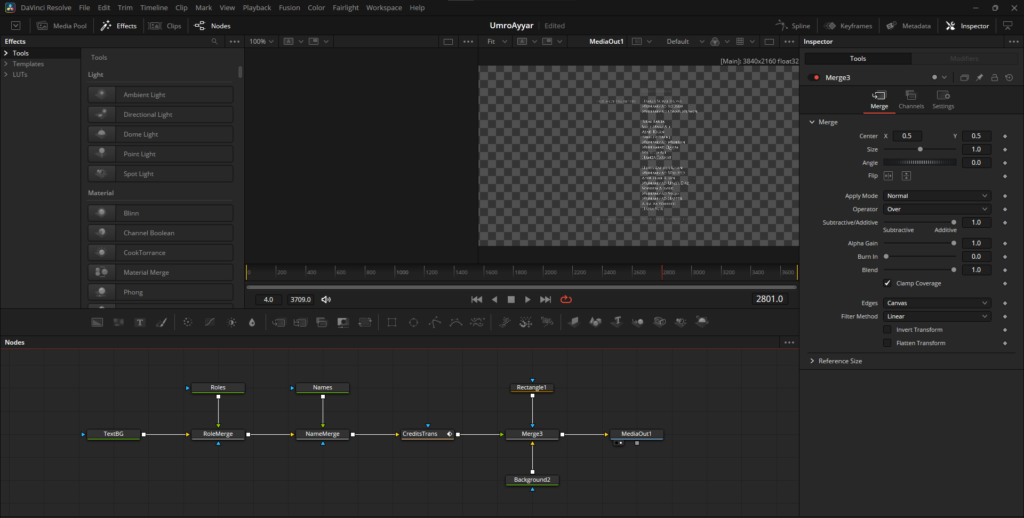The height and width of the screenshot is (518, 1024).
Task: Mute audio with the speaker icon
Action: point(326,299)
